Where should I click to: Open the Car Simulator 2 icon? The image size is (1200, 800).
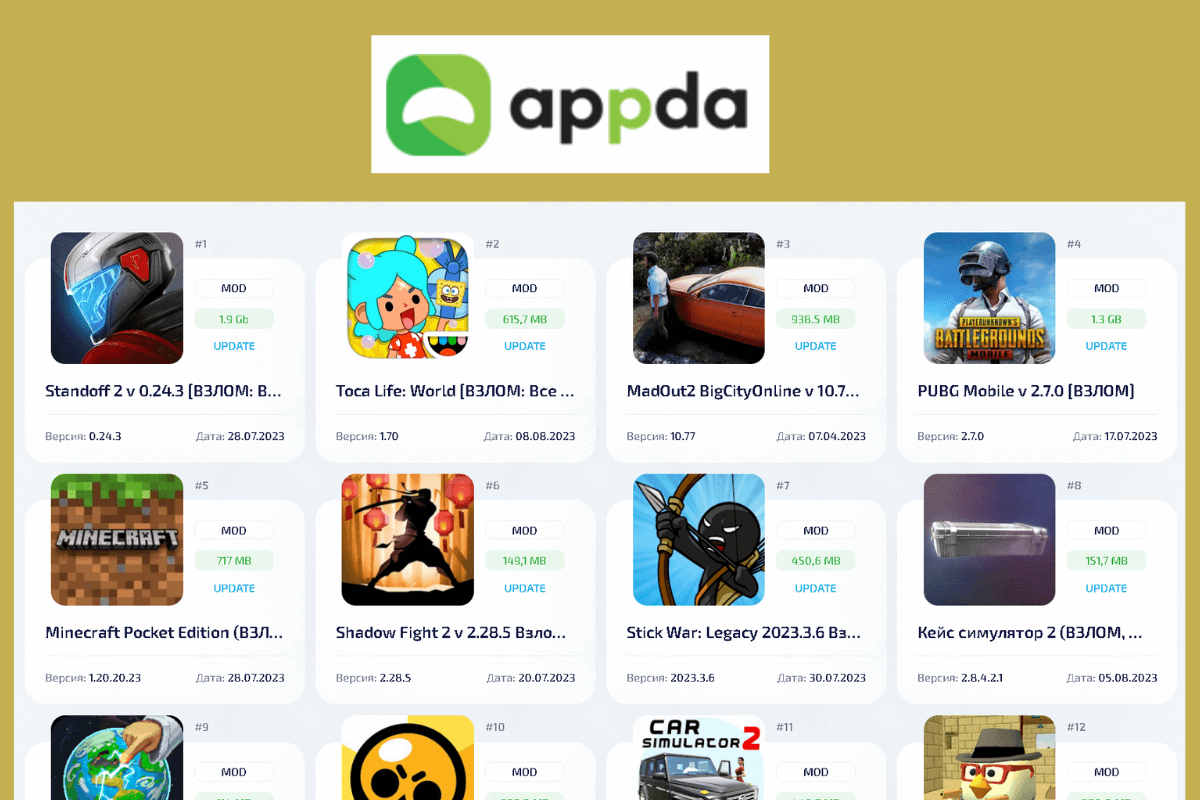699,757
